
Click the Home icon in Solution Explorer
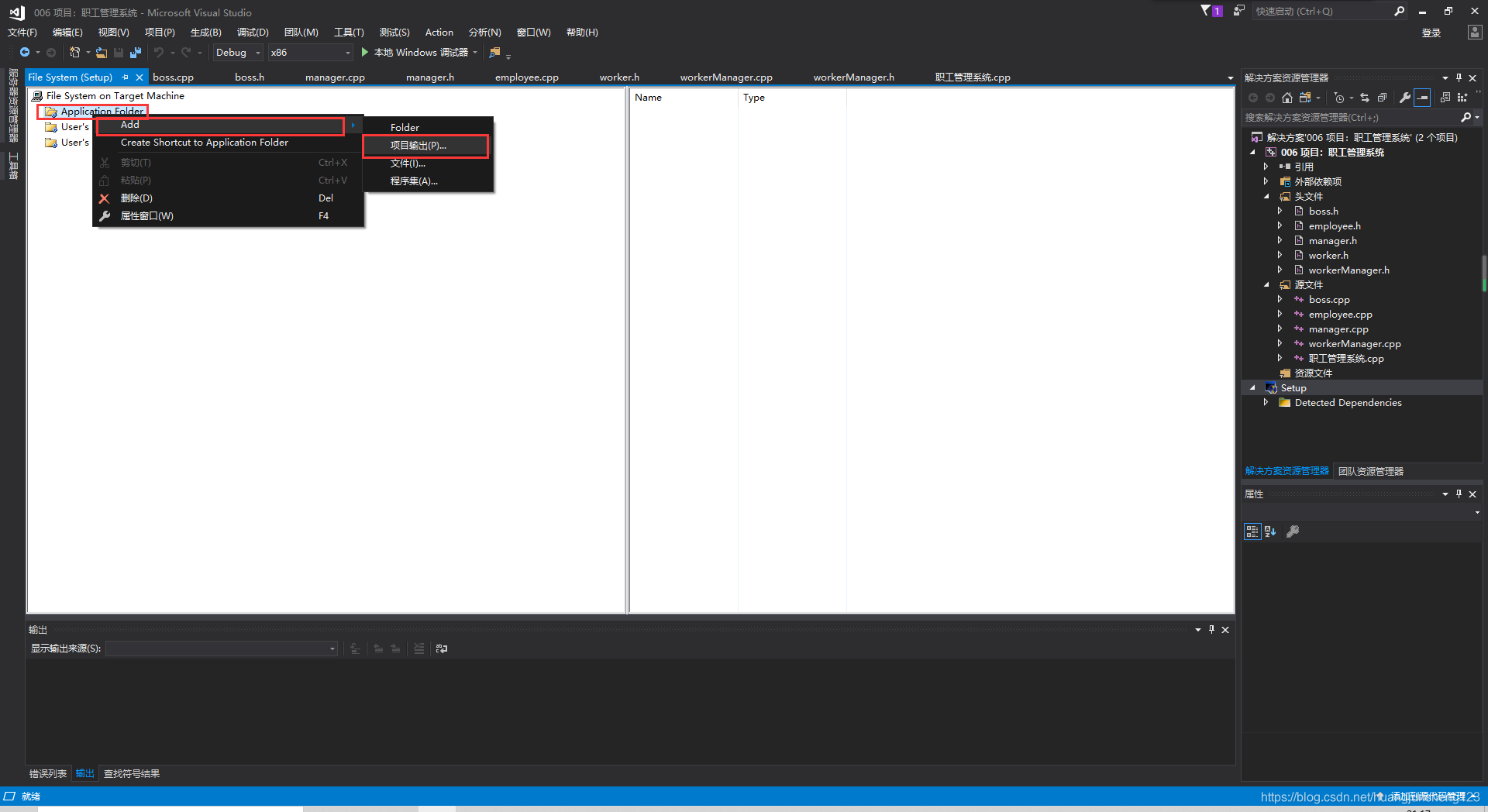click(x=1287, y=98)
